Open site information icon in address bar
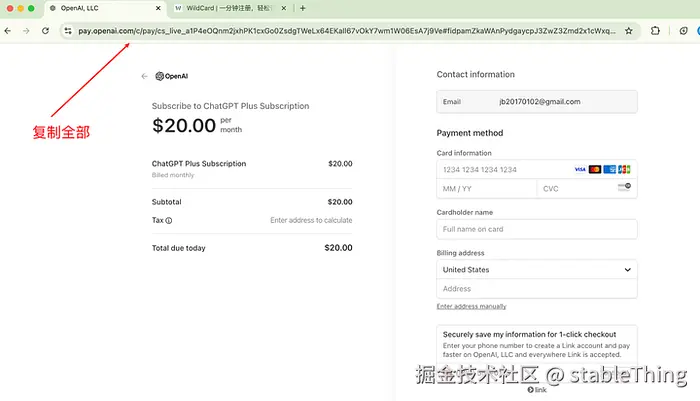 click(x=68, y=31)
